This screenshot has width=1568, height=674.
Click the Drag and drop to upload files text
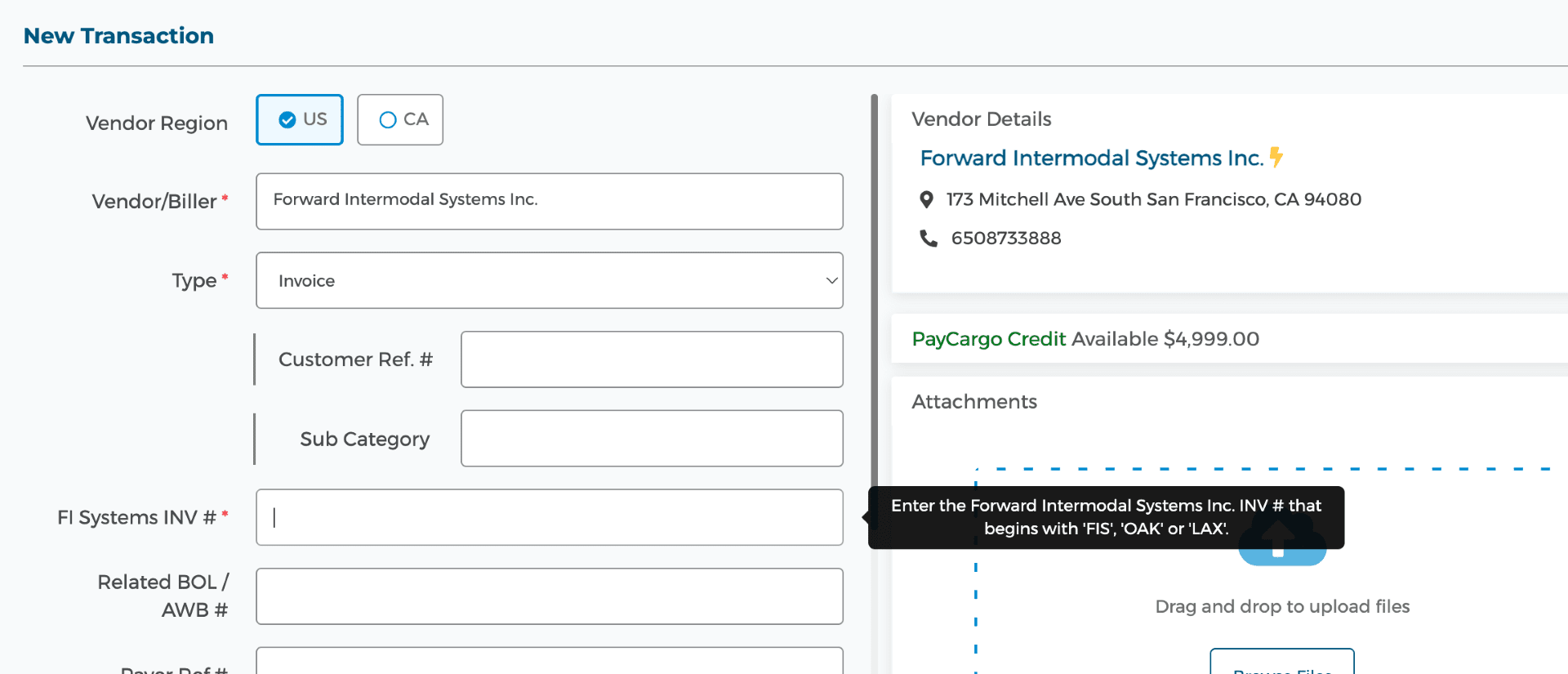click(x=1282, y=606)
